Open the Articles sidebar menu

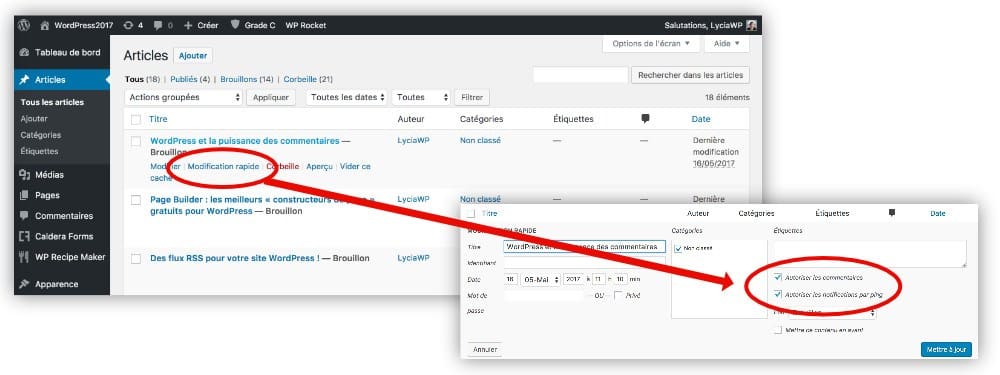click(62, 80)
